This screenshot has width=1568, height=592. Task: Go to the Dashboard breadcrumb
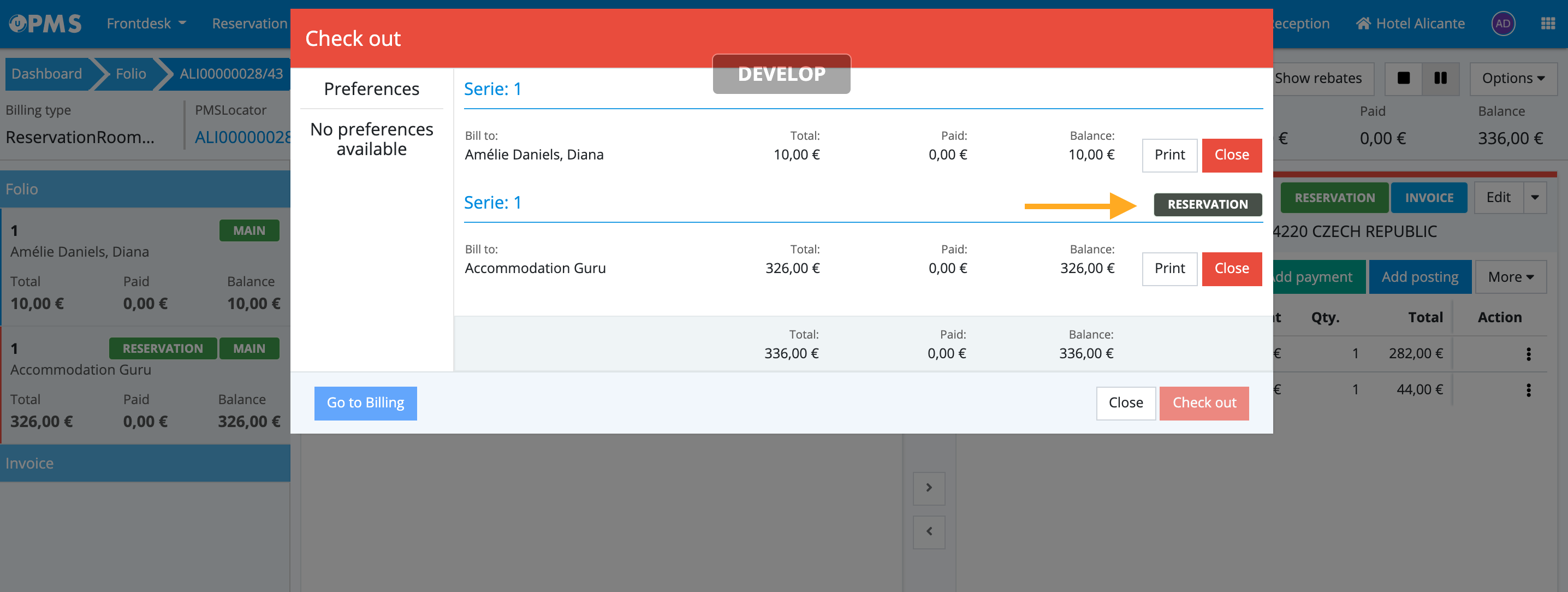(x=47, y=74)
